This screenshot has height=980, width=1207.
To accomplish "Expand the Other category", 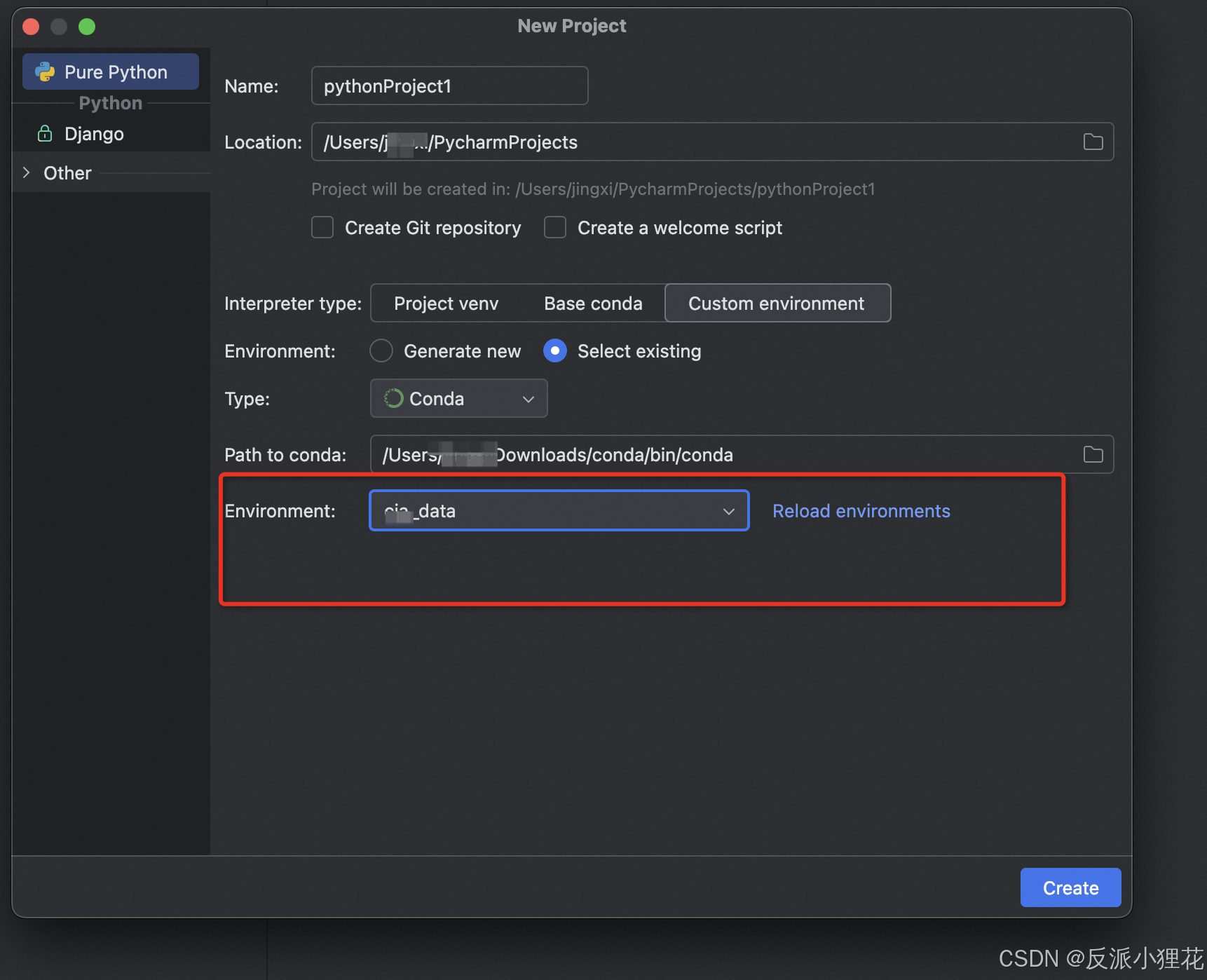I will click(27, 172).
